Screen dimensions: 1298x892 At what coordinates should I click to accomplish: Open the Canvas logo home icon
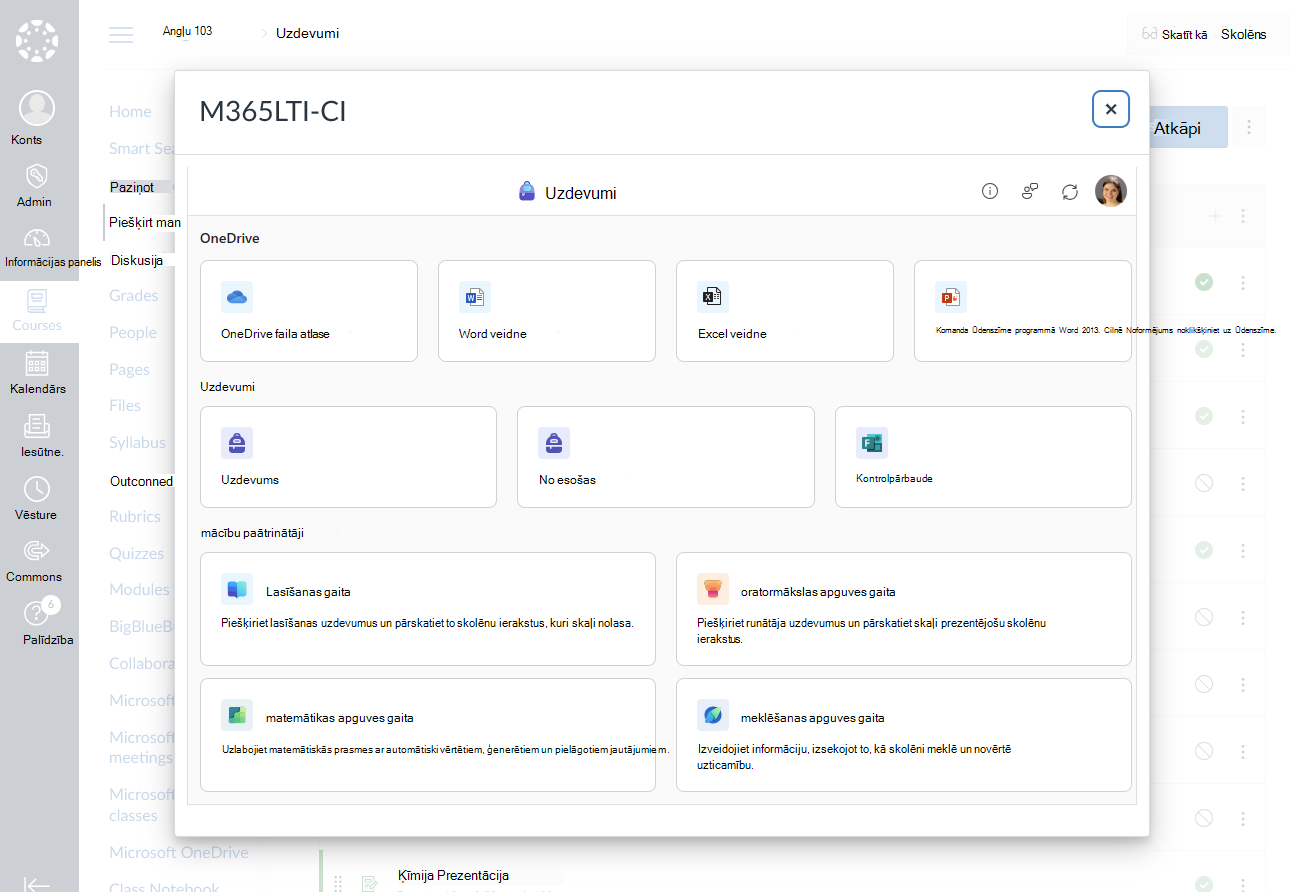click(x=37, y=41)
